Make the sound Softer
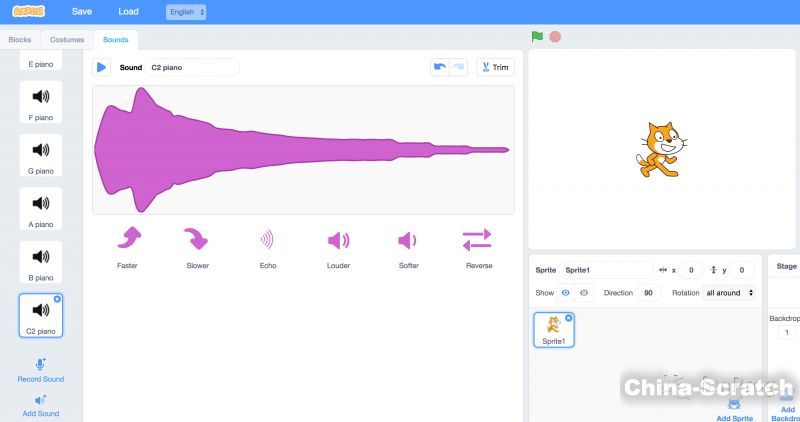The width and height of the screenshot is (800, 422). point(408,240)
